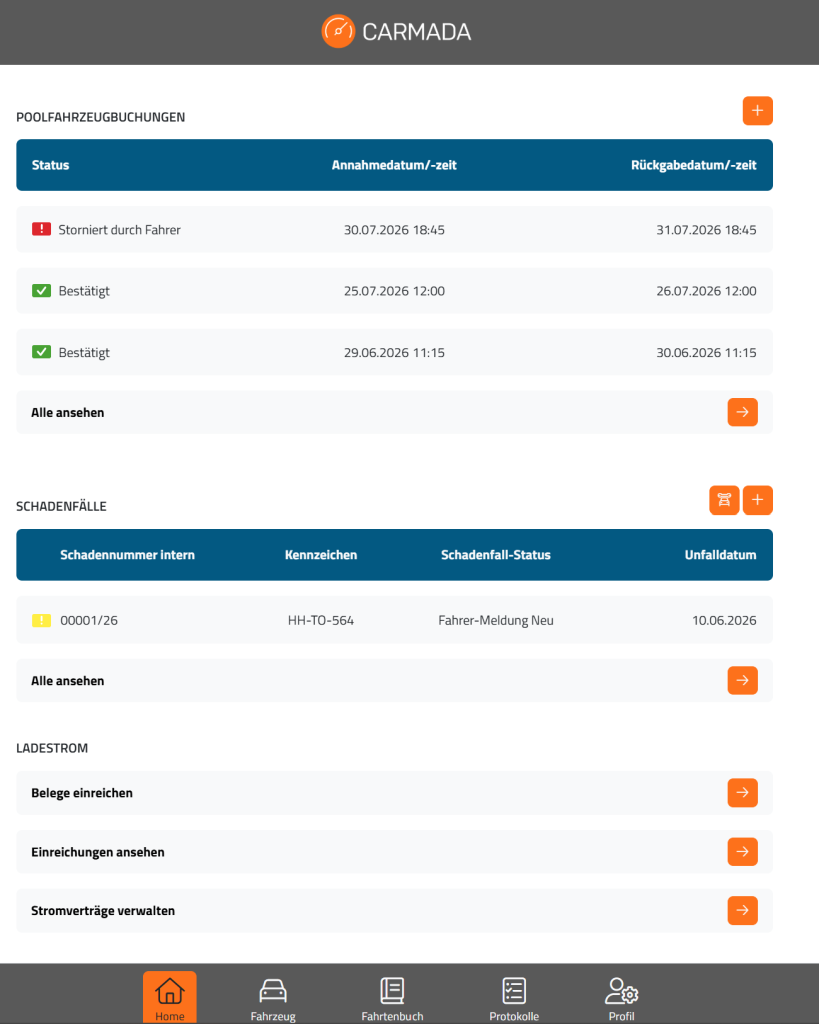The height and width of the screenshot is (1024, 819).
Task: Select Stromverträge verwalten row
Action: tap(394, 910)
